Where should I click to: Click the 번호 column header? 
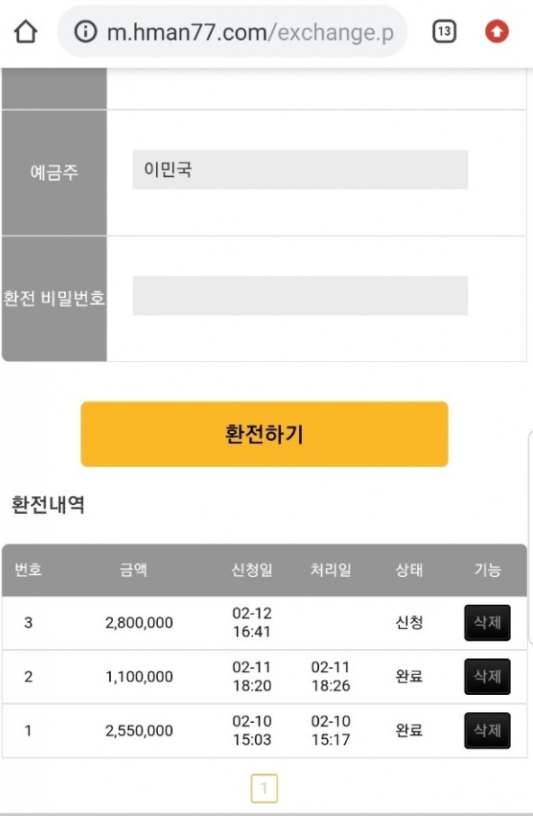pos(28,570)
